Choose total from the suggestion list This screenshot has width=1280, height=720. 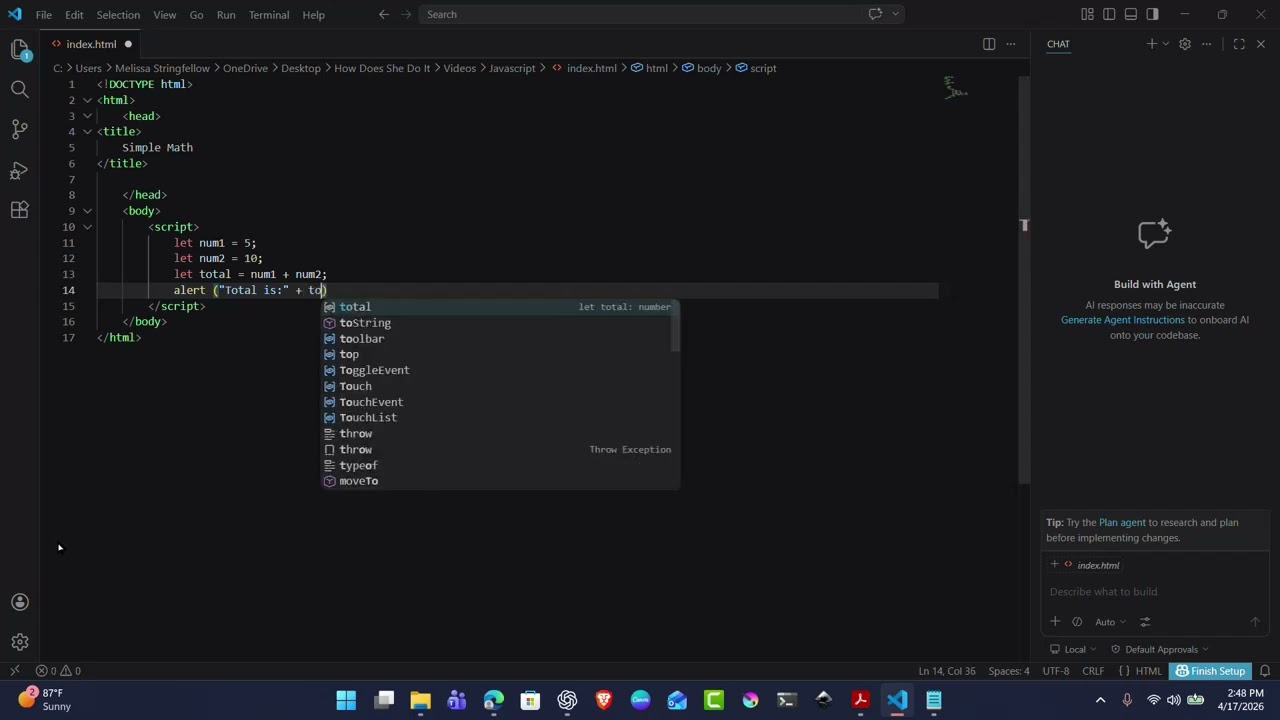click(500, 307)
